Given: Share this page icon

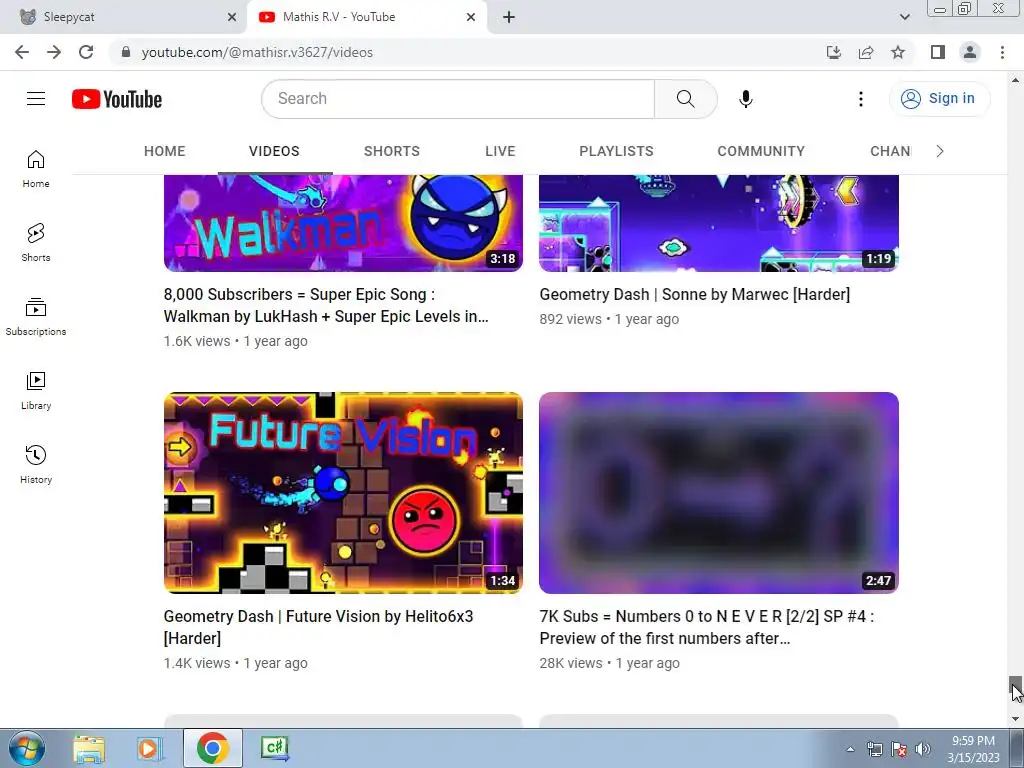Looking at the screenshot, I should point(866,52).
